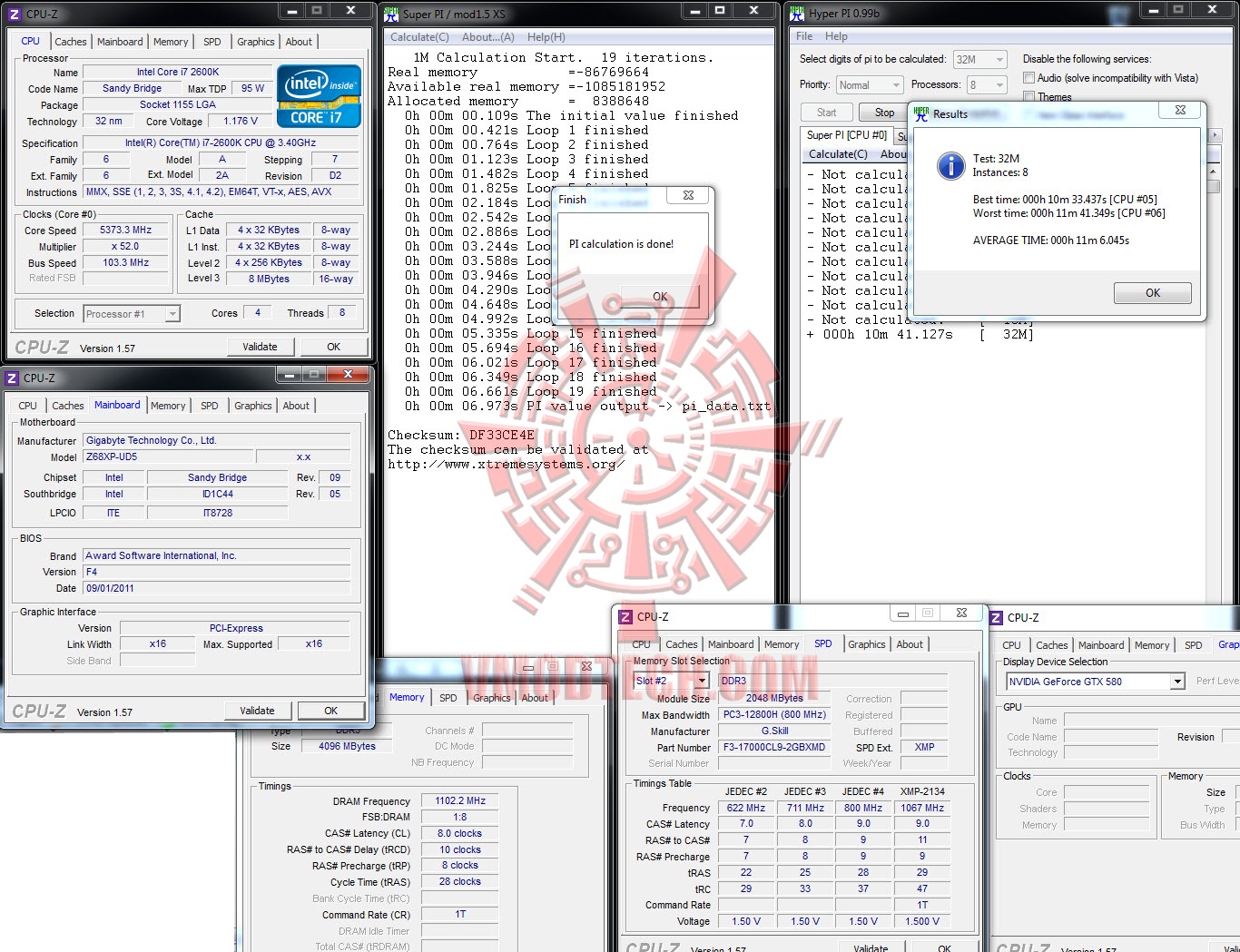Open the Calculate(C) menu in Super PI mod1.5 XS
1240x952 pixels.
pos(419,37)
